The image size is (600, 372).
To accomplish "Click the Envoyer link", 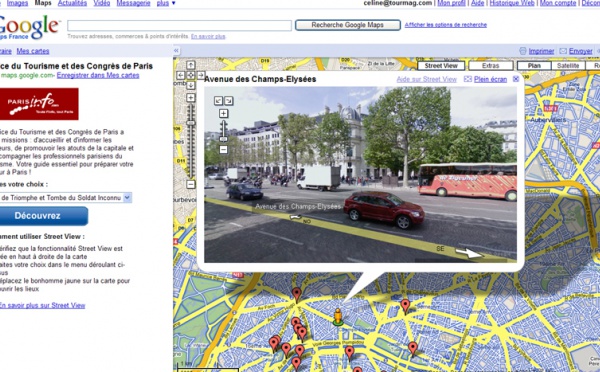I will [580, 51].
